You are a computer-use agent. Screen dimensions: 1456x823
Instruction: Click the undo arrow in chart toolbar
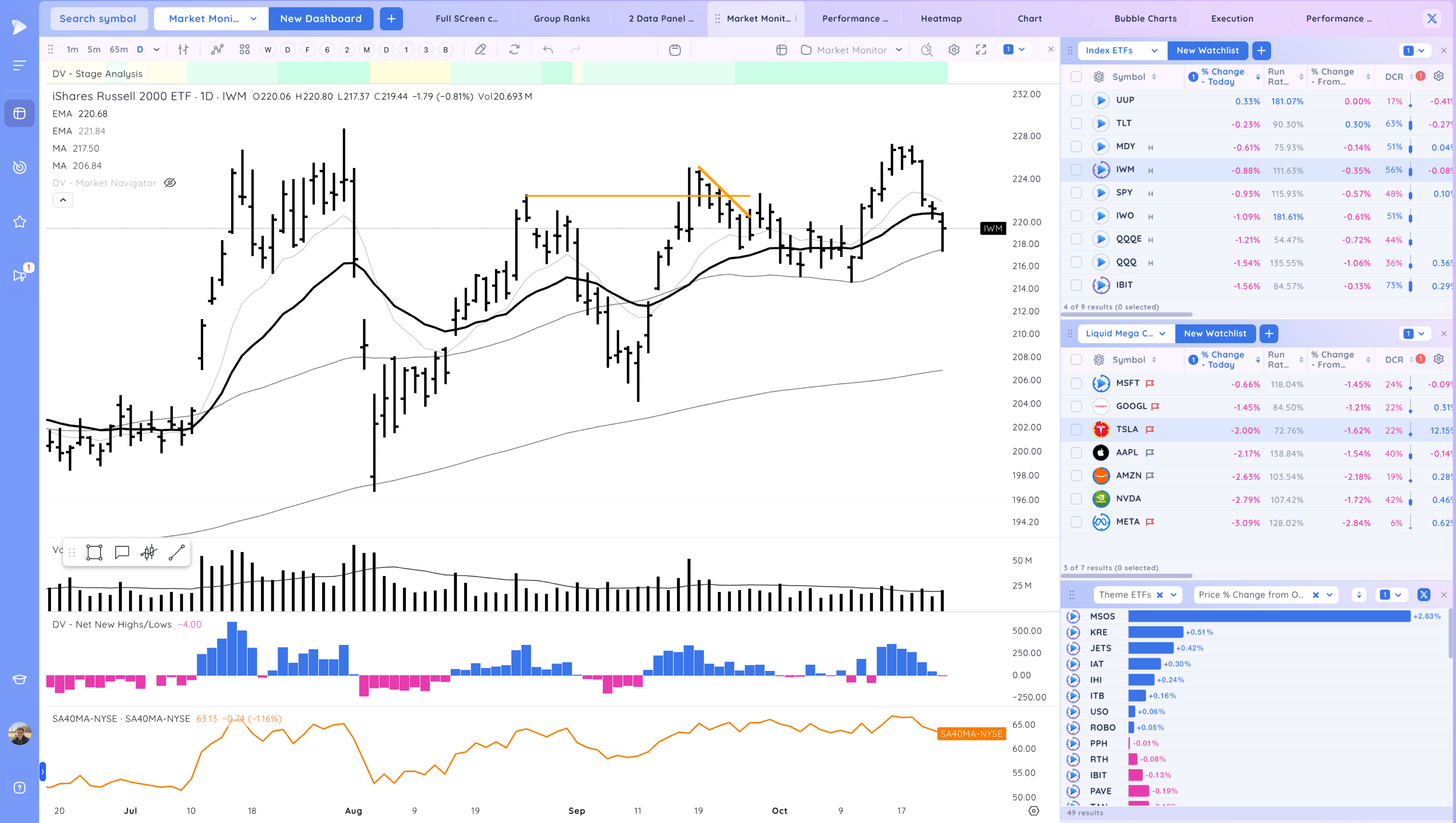click(x=547, y=50)
